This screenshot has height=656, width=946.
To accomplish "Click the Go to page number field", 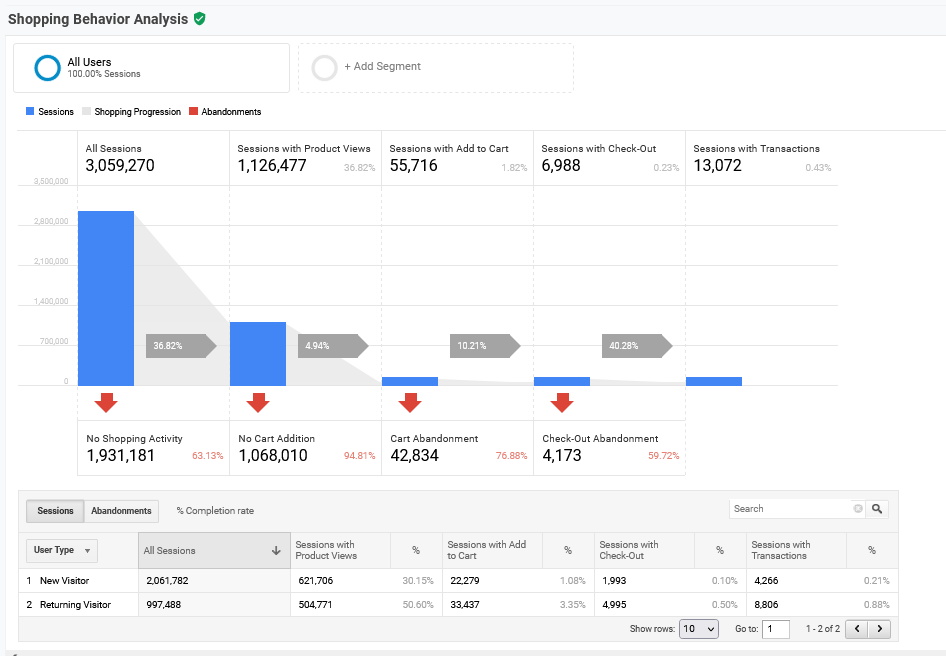I will tap(775, 629).
